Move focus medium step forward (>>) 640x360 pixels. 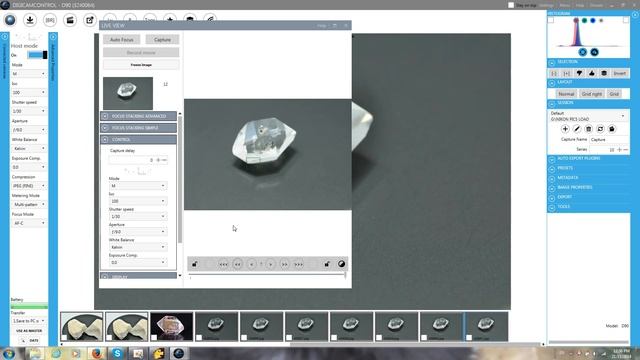click(284, 264)
